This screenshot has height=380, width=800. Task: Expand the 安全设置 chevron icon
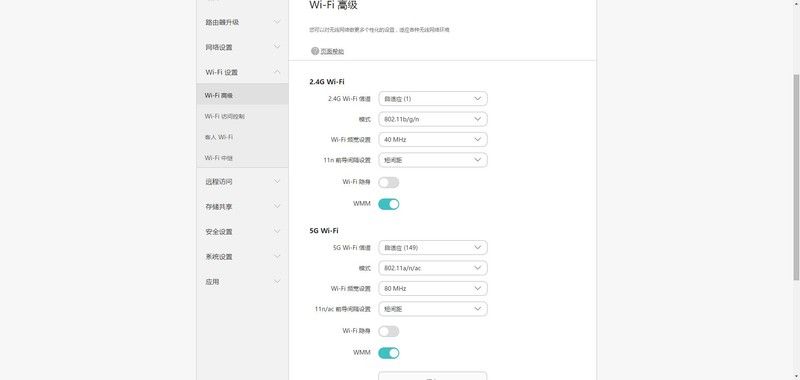click(277, 231)
